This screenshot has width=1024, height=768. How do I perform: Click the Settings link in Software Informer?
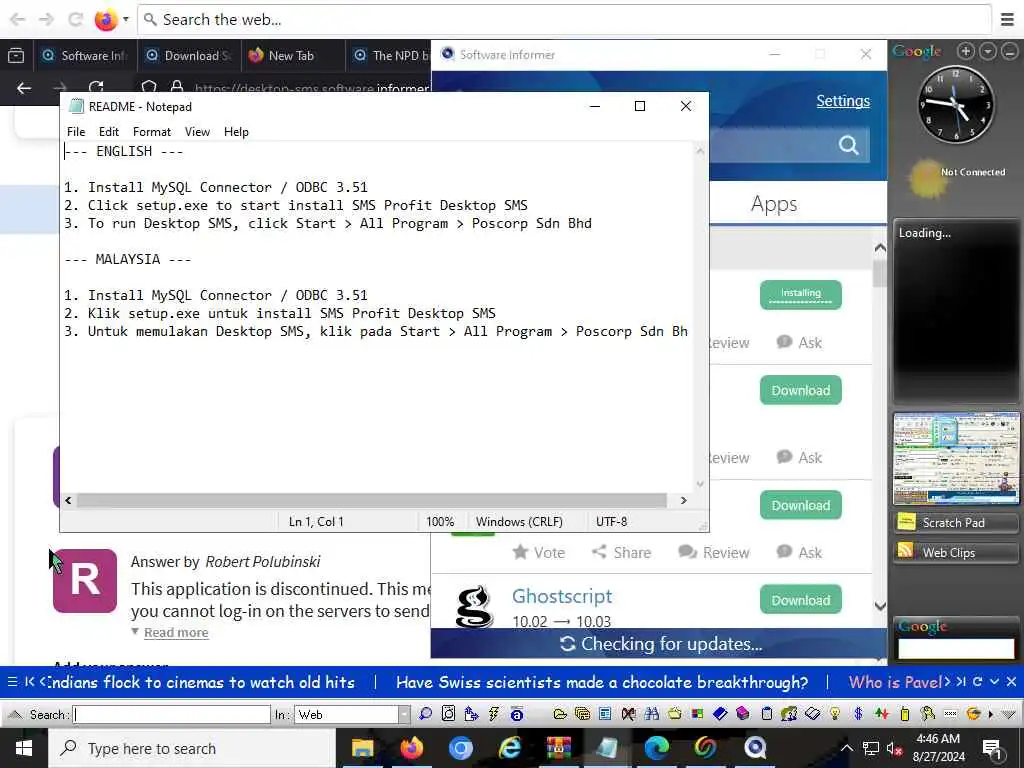842,101
